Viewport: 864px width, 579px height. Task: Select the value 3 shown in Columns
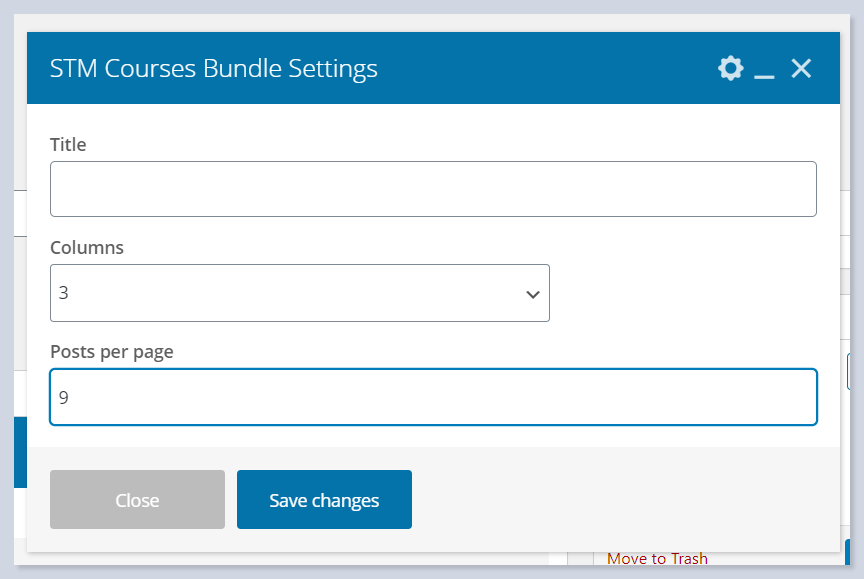[64, 293]
